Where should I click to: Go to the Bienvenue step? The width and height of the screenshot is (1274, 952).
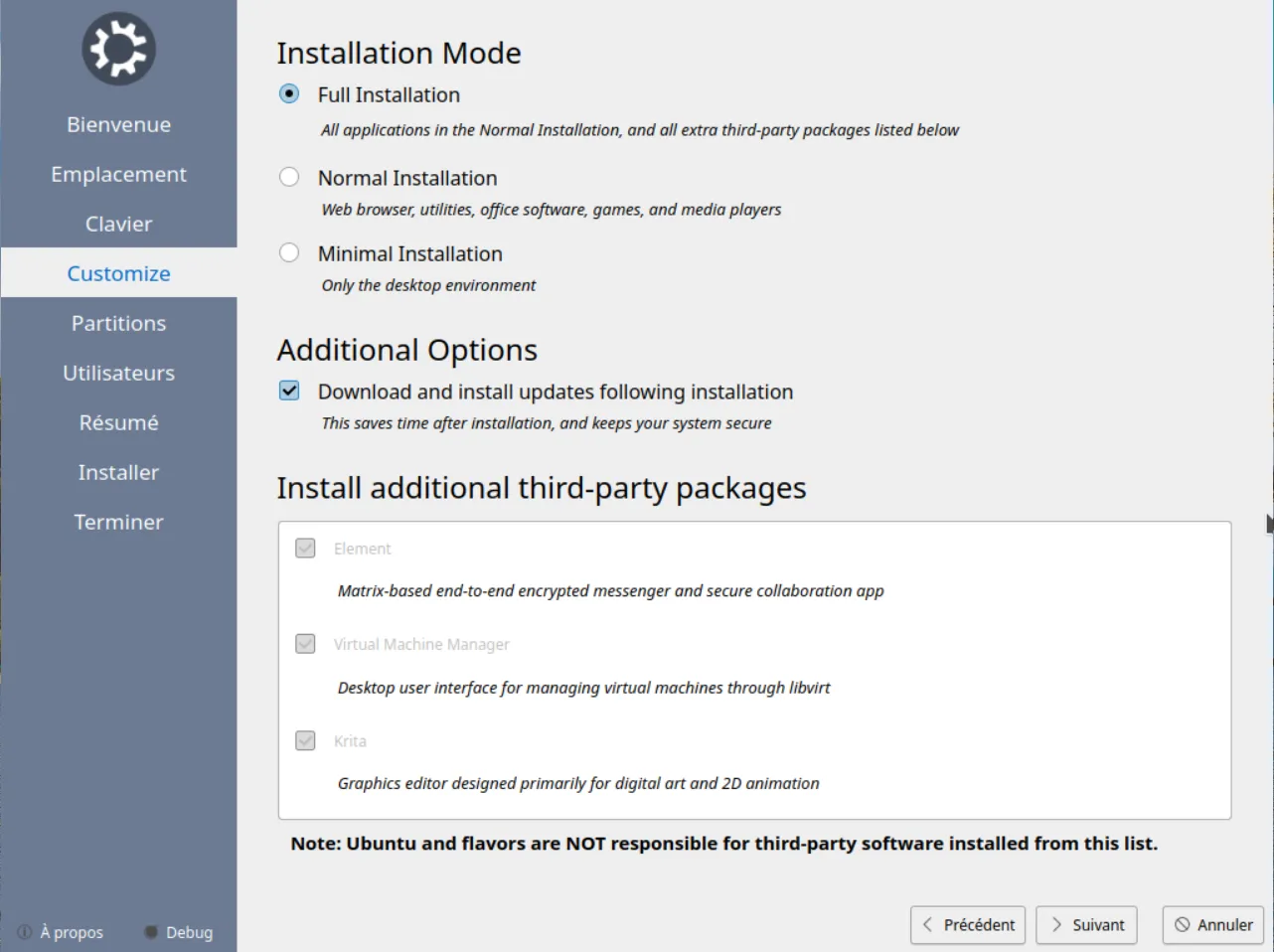click(118, 124)
